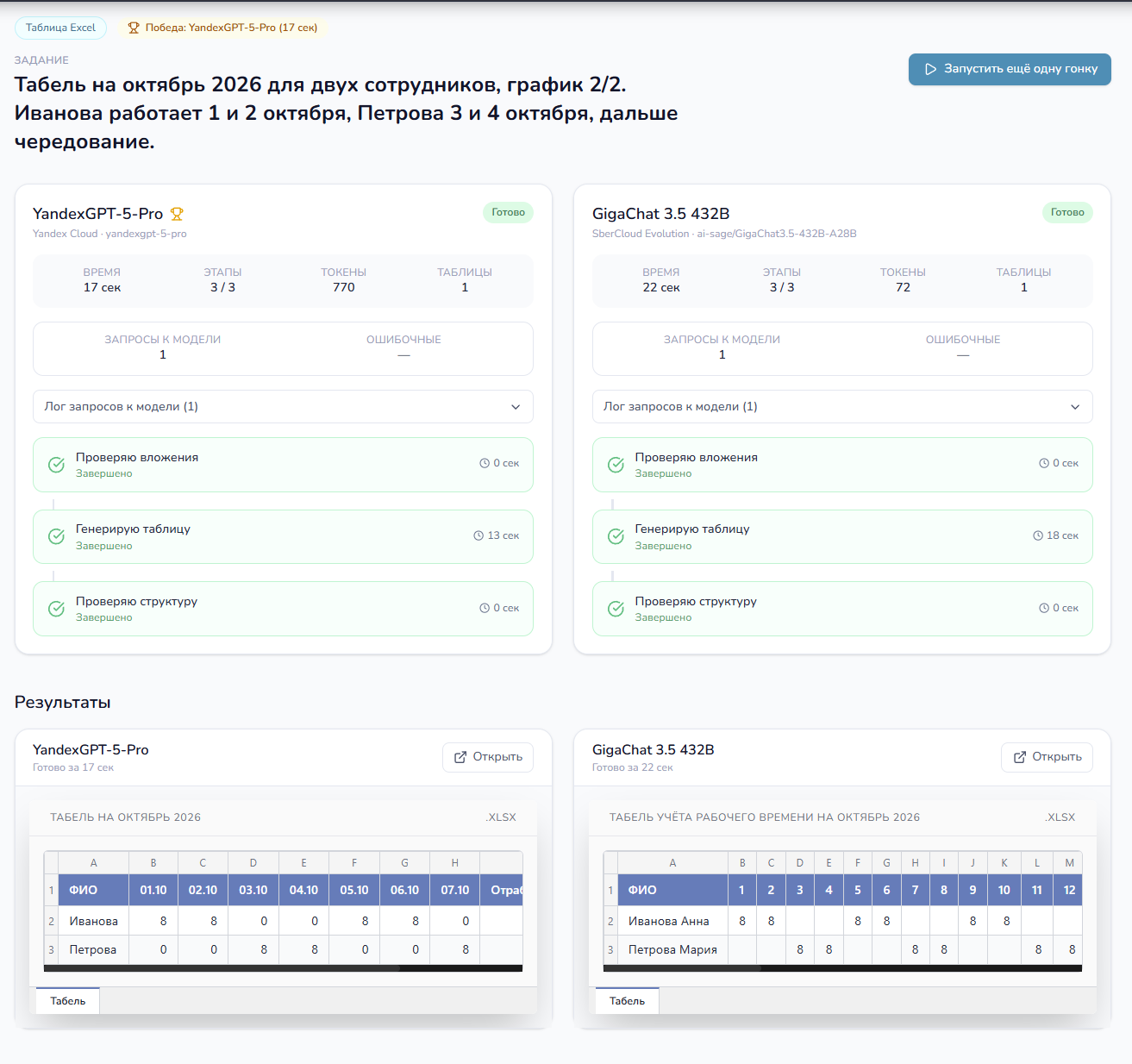Select column header B in GigaChat spreadsheet
This screenshot has height=1064, width=1132.
point(742,862)
